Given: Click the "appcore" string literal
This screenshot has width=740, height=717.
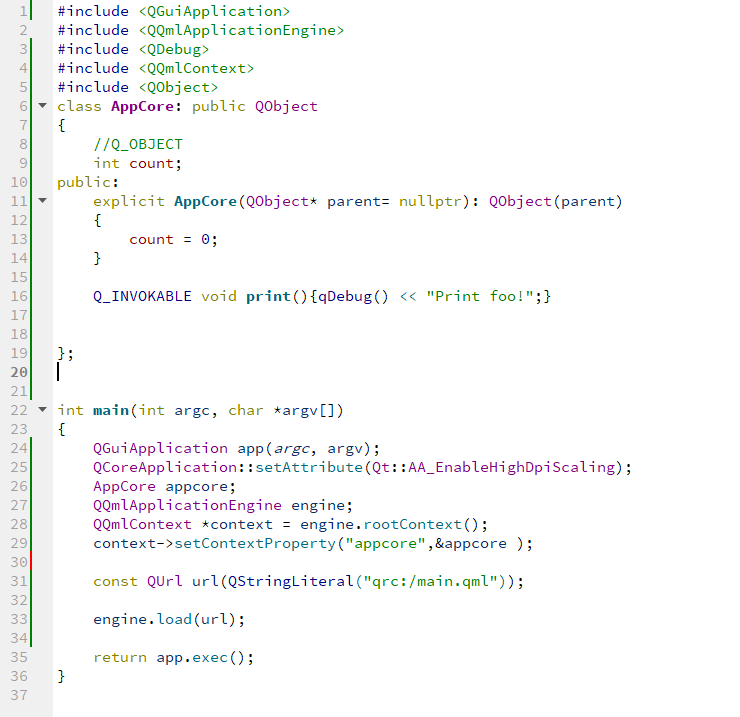Looking at the screenshot, I should point(385,543).
